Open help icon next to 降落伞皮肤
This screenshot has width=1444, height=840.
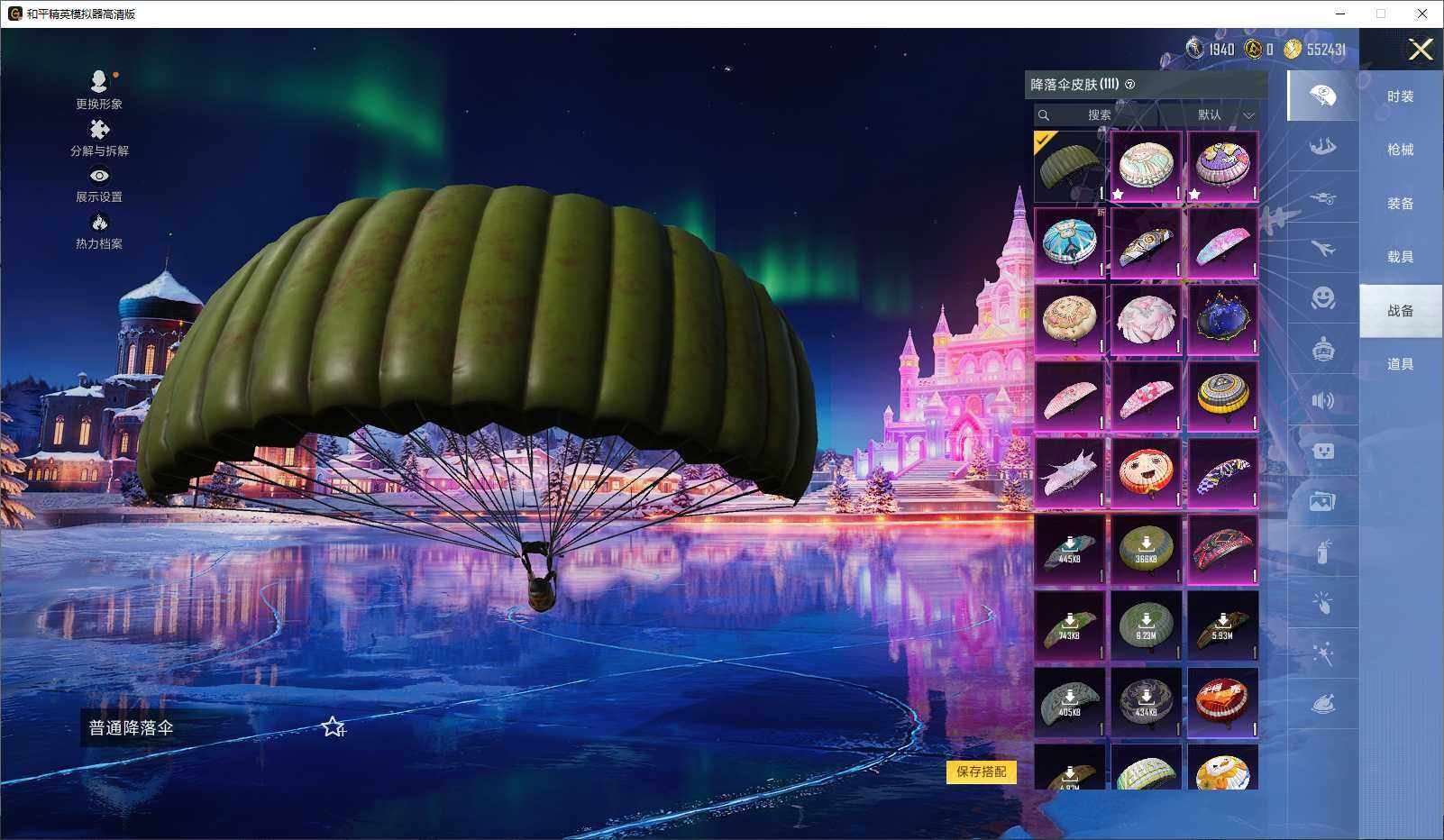[1130, 85]
